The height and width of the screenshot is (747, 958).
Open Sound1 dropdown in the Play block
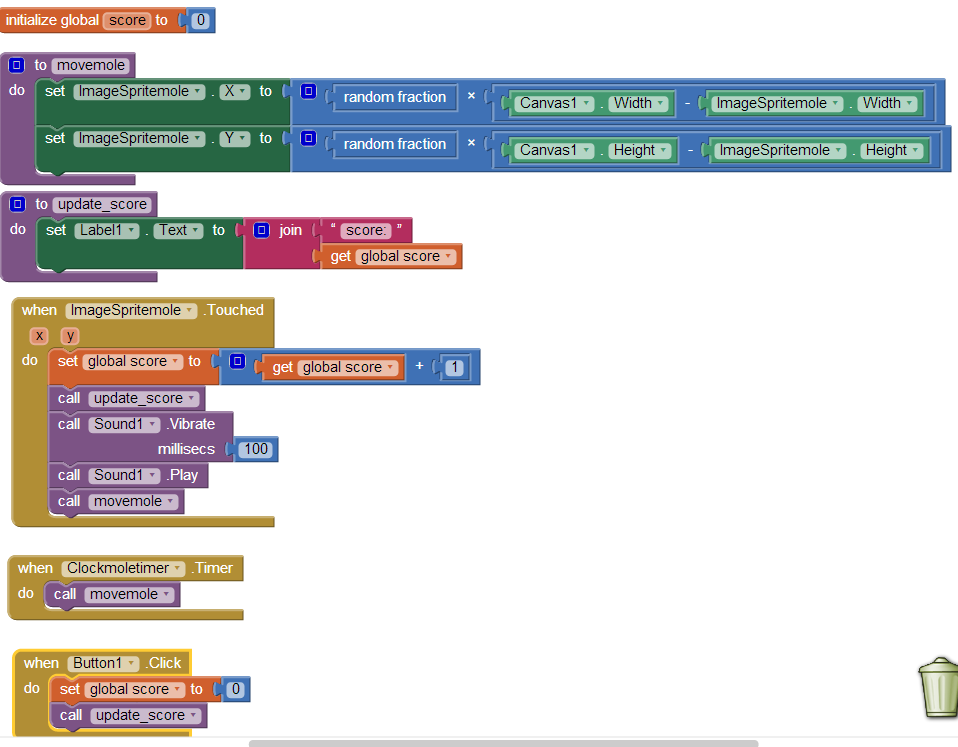[x=124, y=475]
